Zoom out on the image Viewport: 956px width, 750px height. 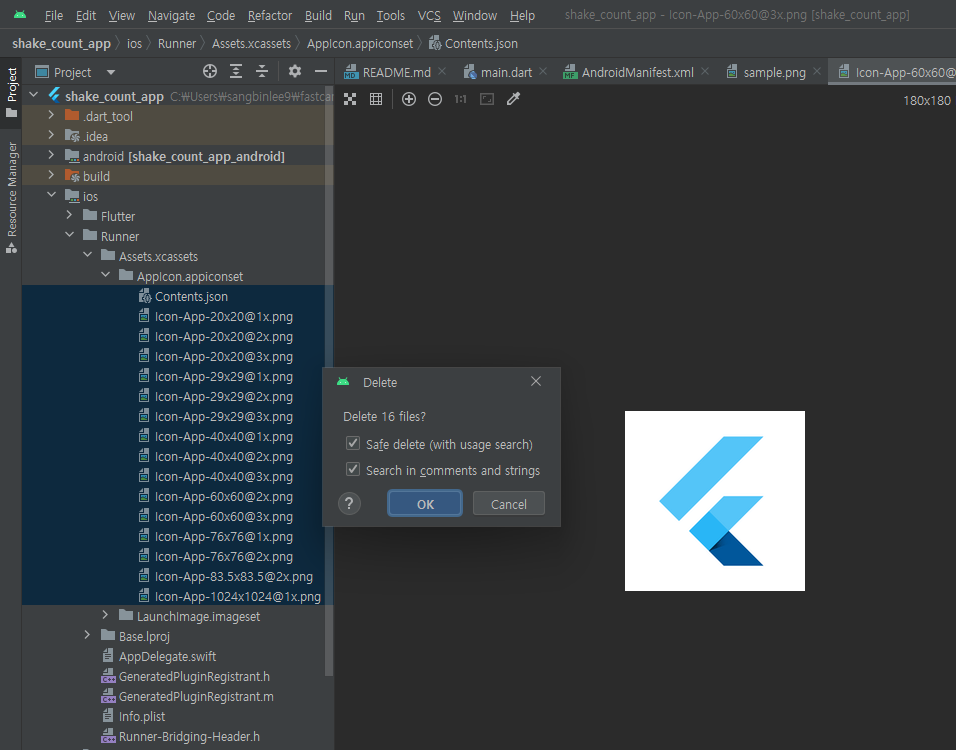click(x=435, y=99)
